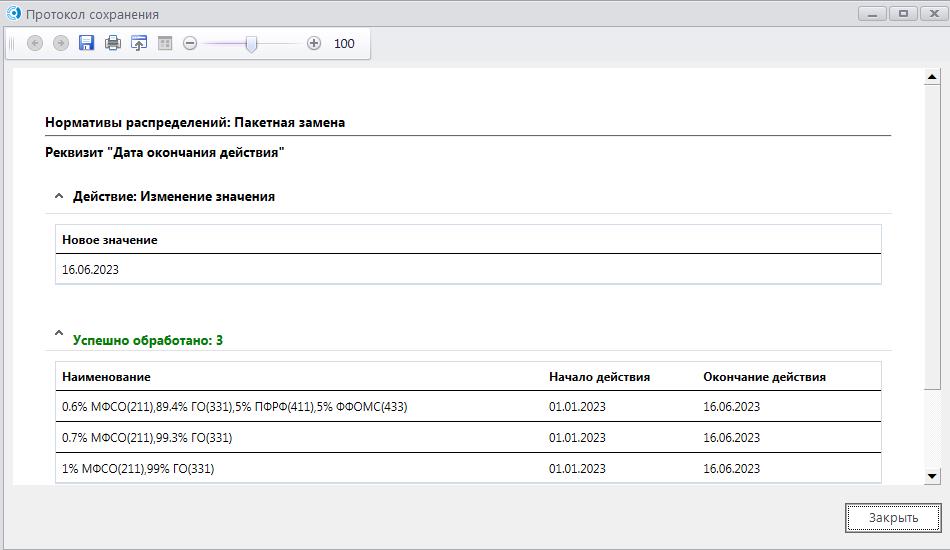This screenshot has width=950, height=550.
Task: Select row '0.6% МФСО(211),89.4% ГО(331),5% ПФРФ(411)'
Action: [468, 406]
